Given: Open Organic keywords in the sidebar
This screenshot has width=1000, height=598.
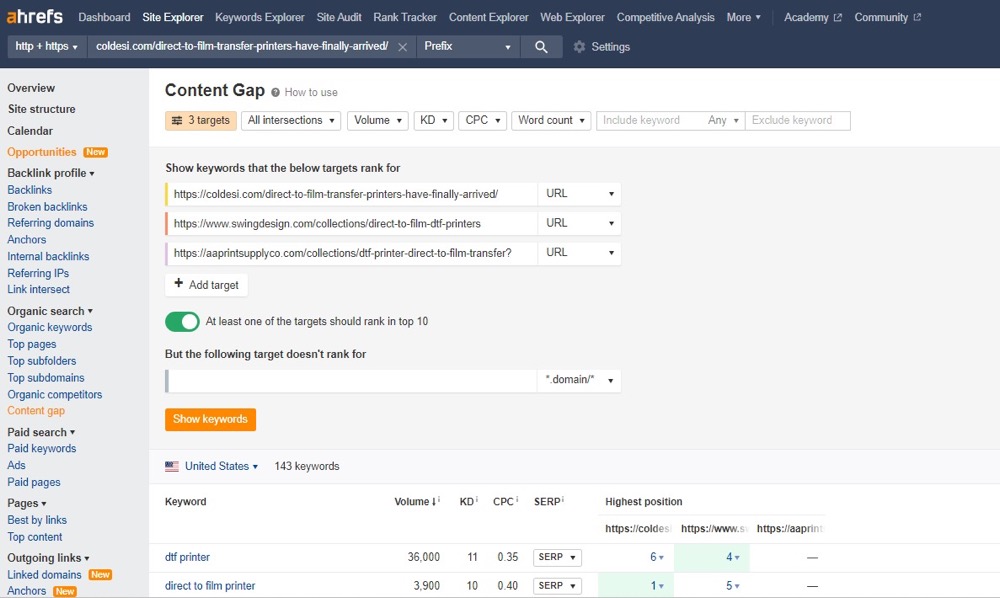Looking at the screenshot, I should click(x=50, y=327).
